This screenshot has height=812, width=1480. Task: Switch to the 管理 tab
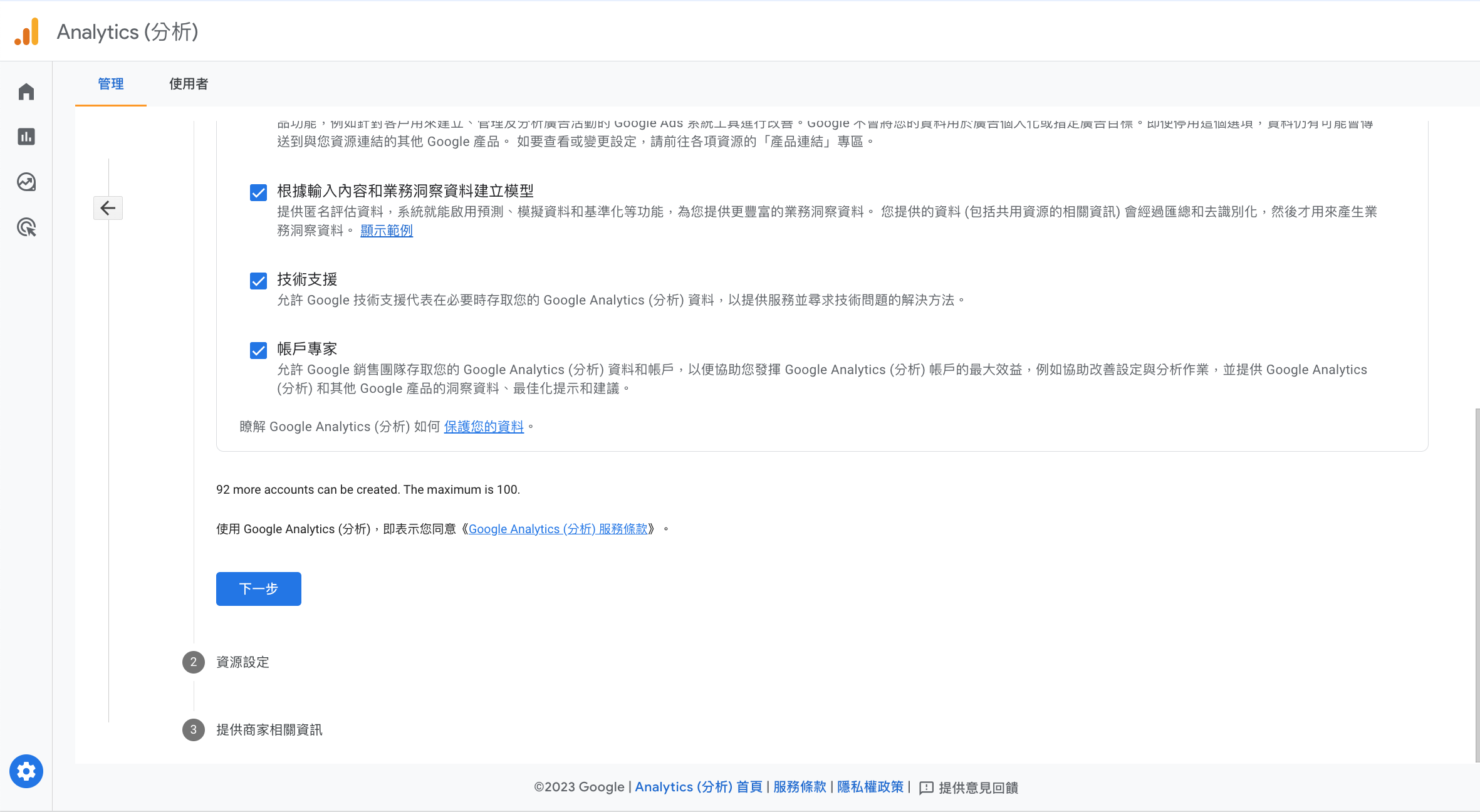[x=111, y=84]
